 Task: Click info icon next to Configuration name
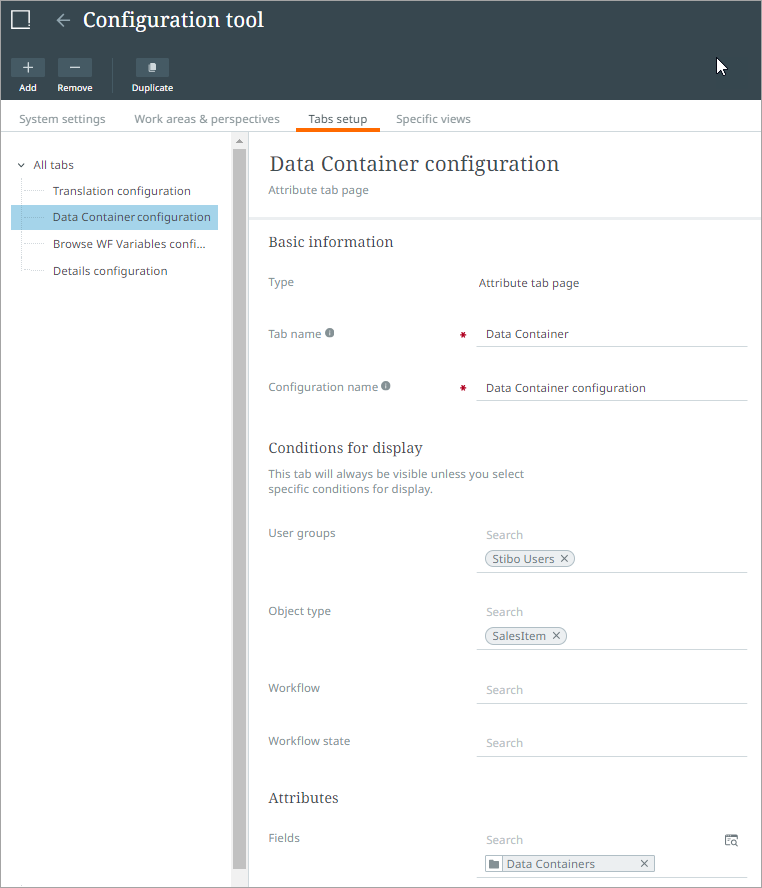click(386, 386)
